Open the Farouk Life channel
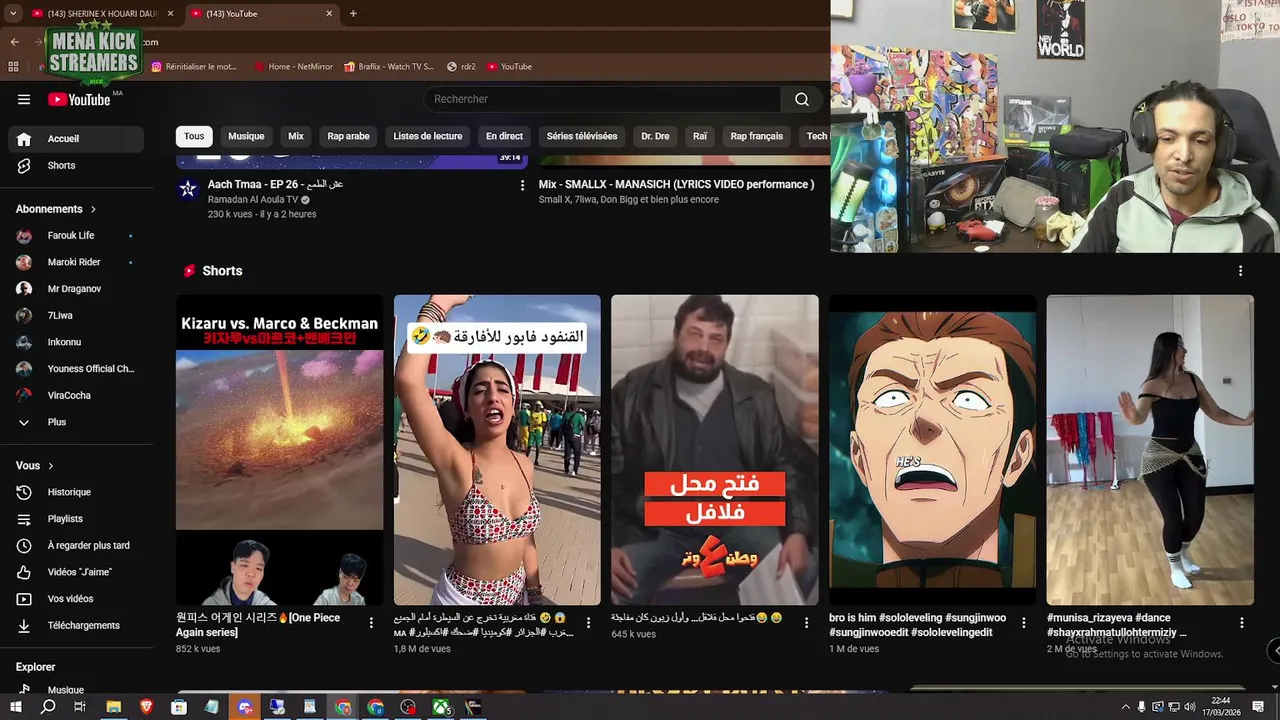The height and width of the screenshot is (720, 1280). click(x=76, y=236)
